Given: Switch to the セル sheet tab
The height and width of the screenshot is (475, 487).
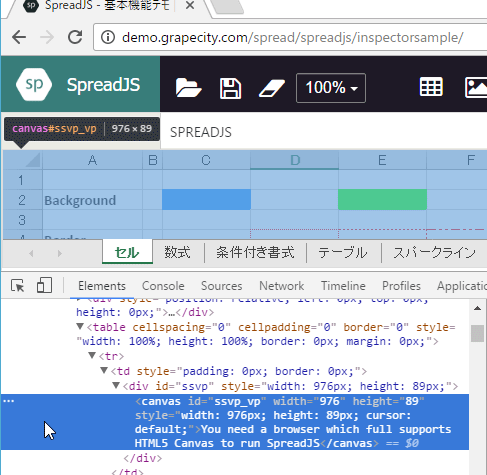Looking at the screenshot, I should [127, 252].
